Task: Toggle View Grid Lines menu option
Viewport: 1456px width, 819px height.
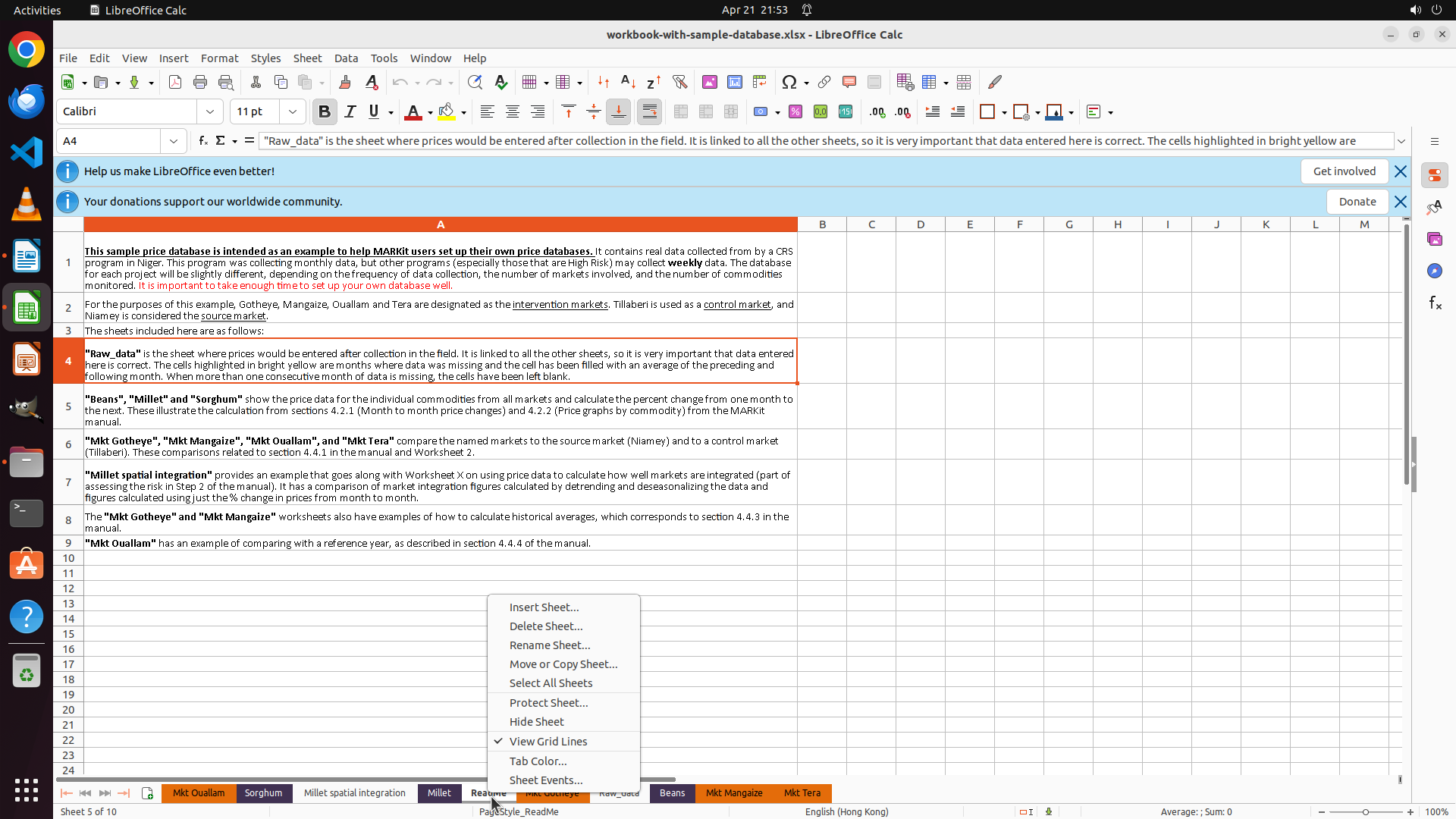Action: pos(548,741)
